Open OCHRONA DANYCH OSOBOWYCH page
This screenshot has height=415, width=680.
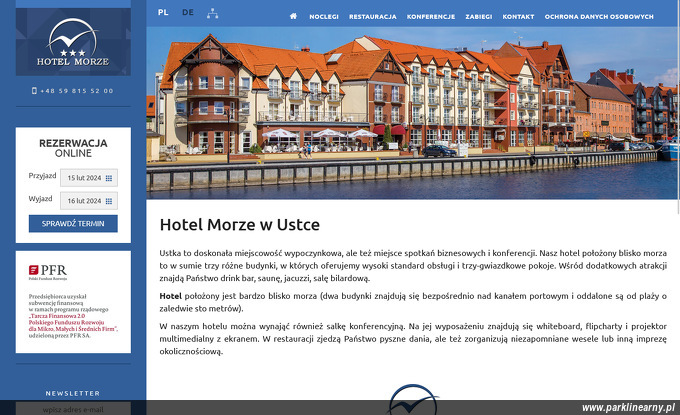599,16
